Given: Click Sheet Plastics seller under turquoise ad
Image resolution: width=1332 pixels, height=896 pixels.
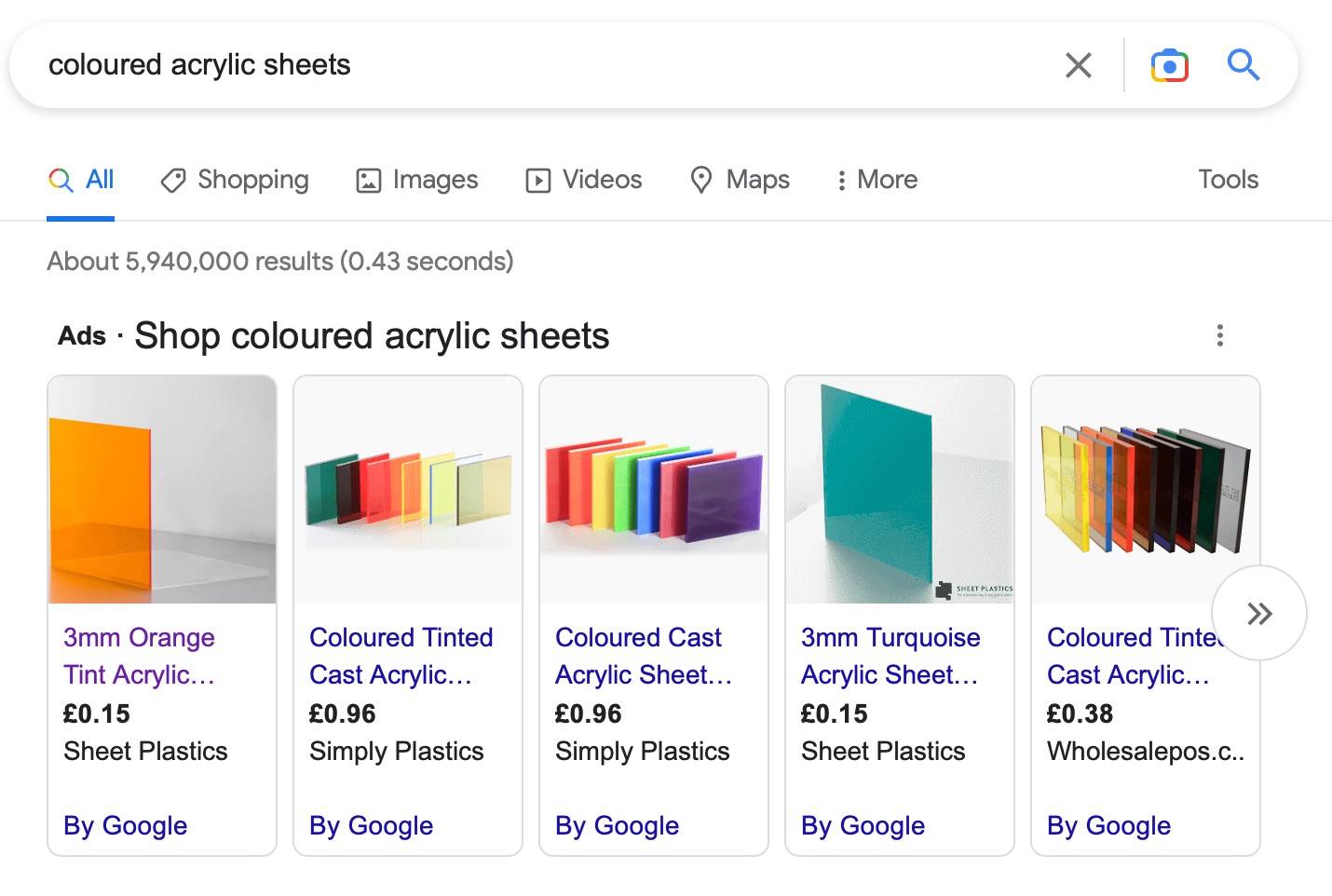Looking at the screenshot, I should point(883,752).
